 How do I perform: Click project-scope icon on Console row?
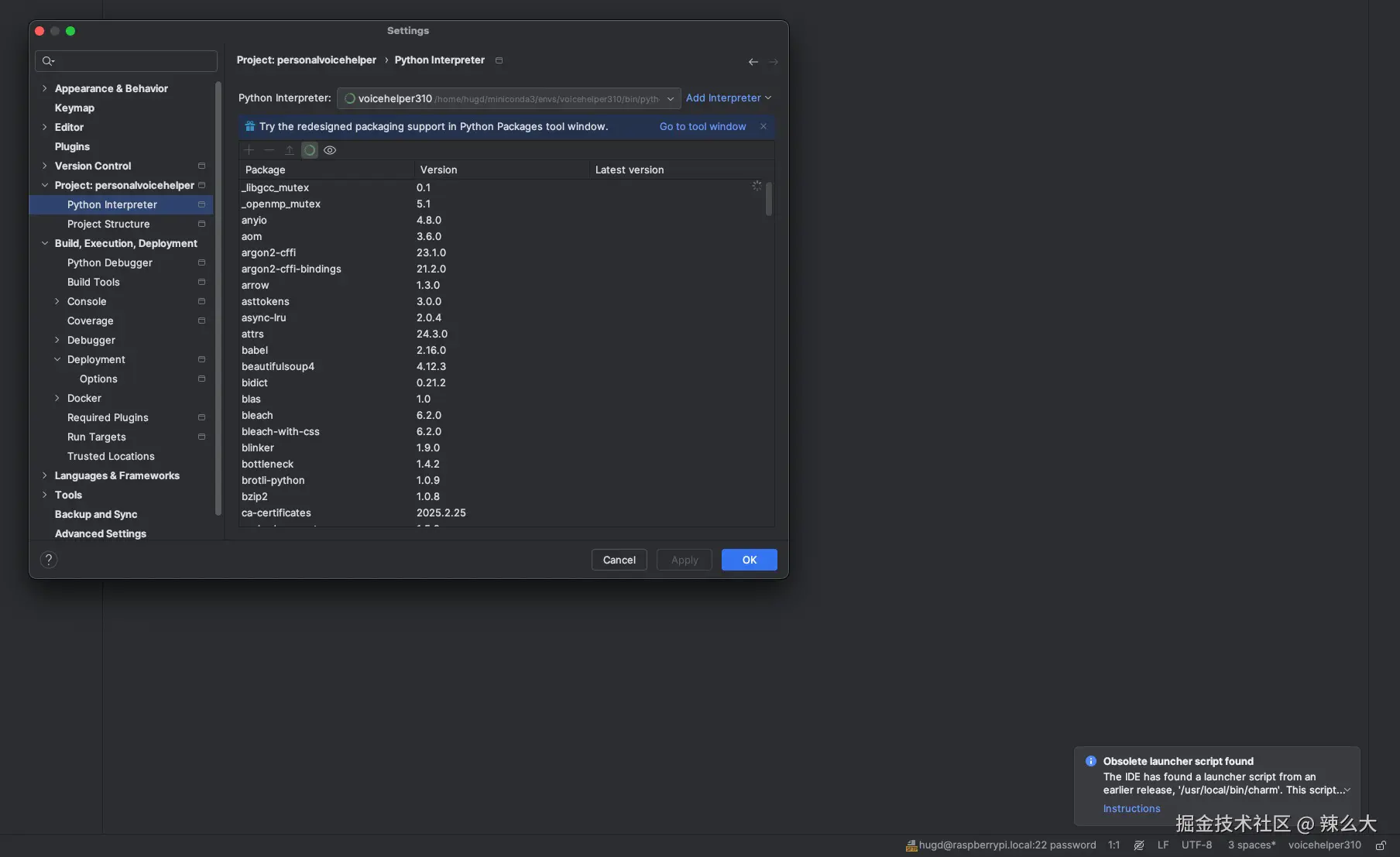click(x=201, y=301)
